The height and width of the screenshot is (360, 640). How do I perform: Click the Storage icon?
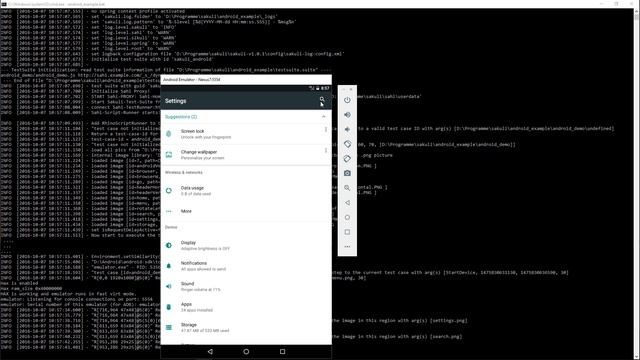(x=169, y=327)
